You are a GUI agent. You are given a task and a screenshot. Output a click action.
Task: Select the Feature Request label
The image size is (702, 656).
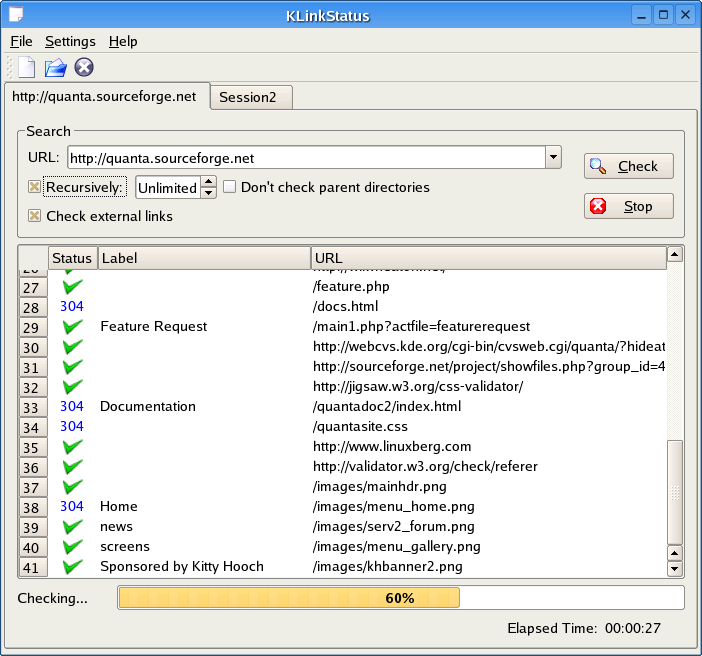pyautogui.click(x=154, y=326)
